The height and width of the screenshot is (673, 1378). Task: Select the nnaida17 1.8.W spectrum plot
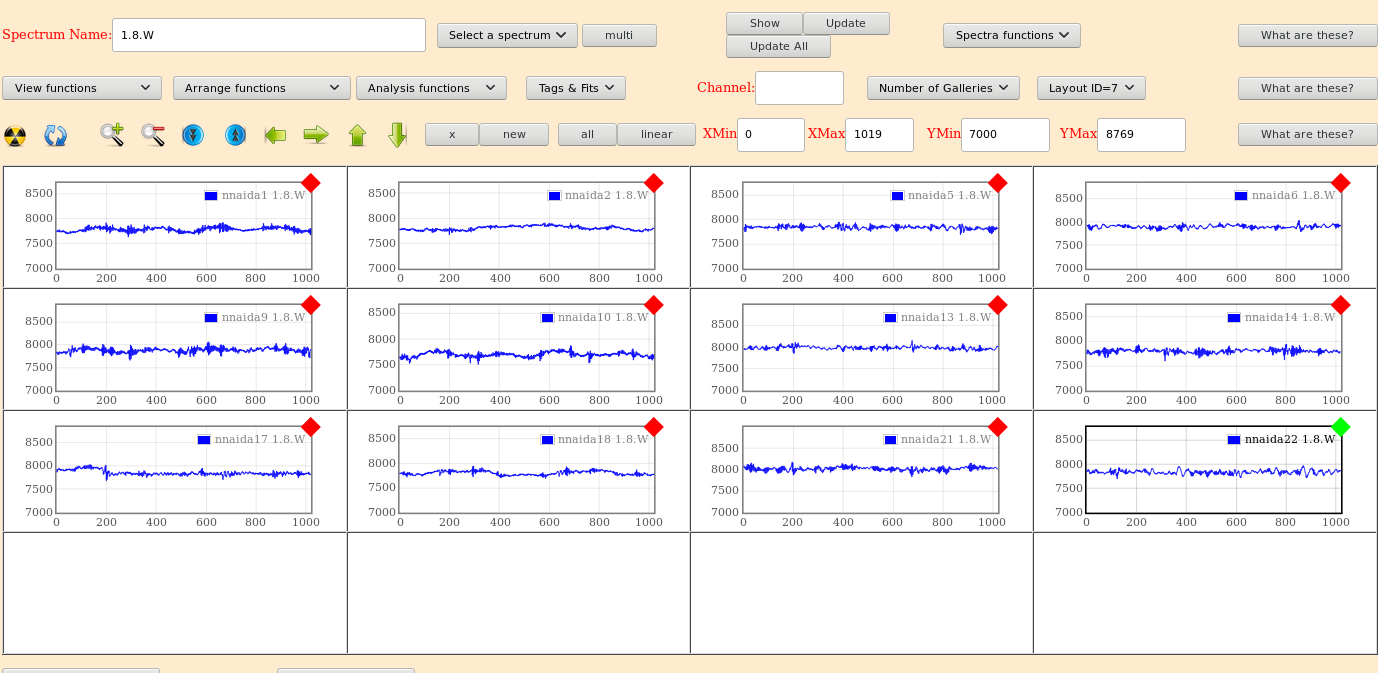point(183,469)
